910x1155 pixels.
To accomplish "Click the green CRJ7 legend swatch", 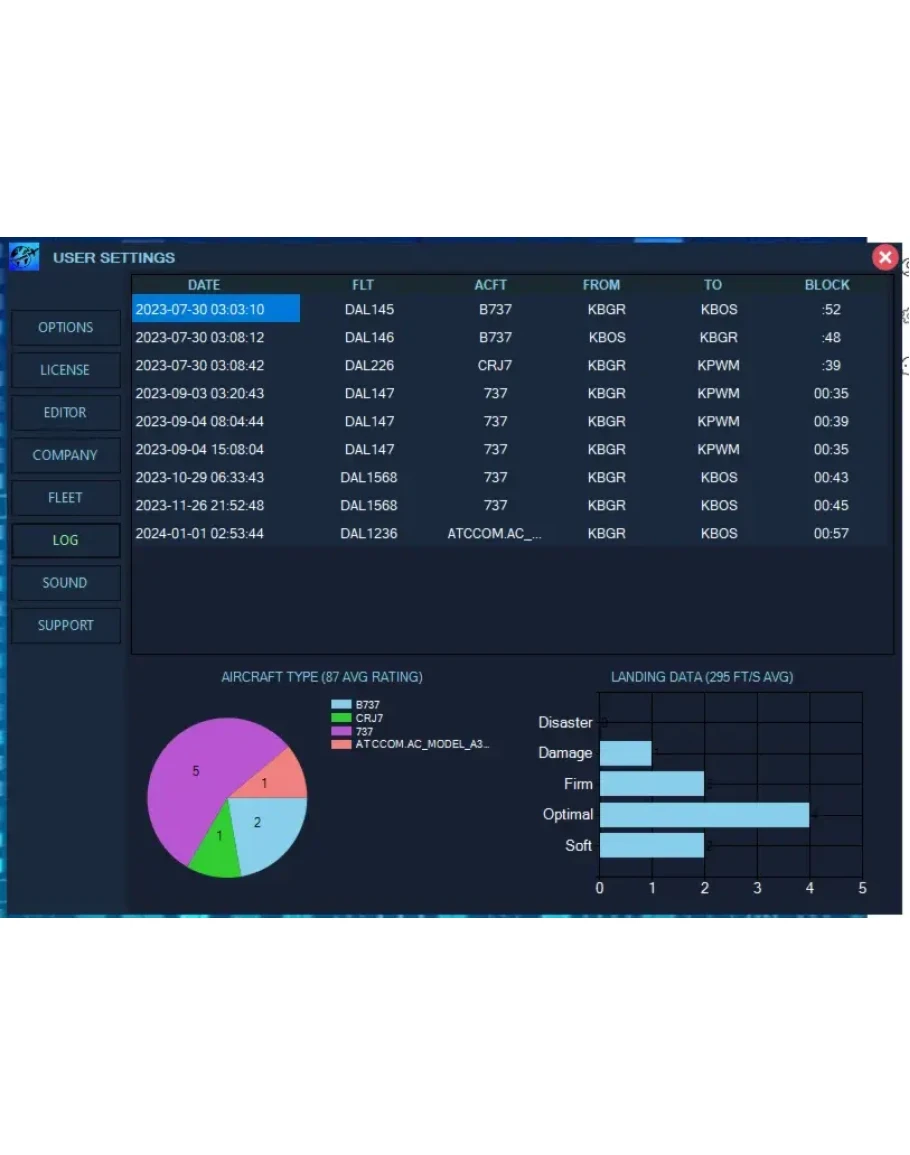I will click(342, 718).
